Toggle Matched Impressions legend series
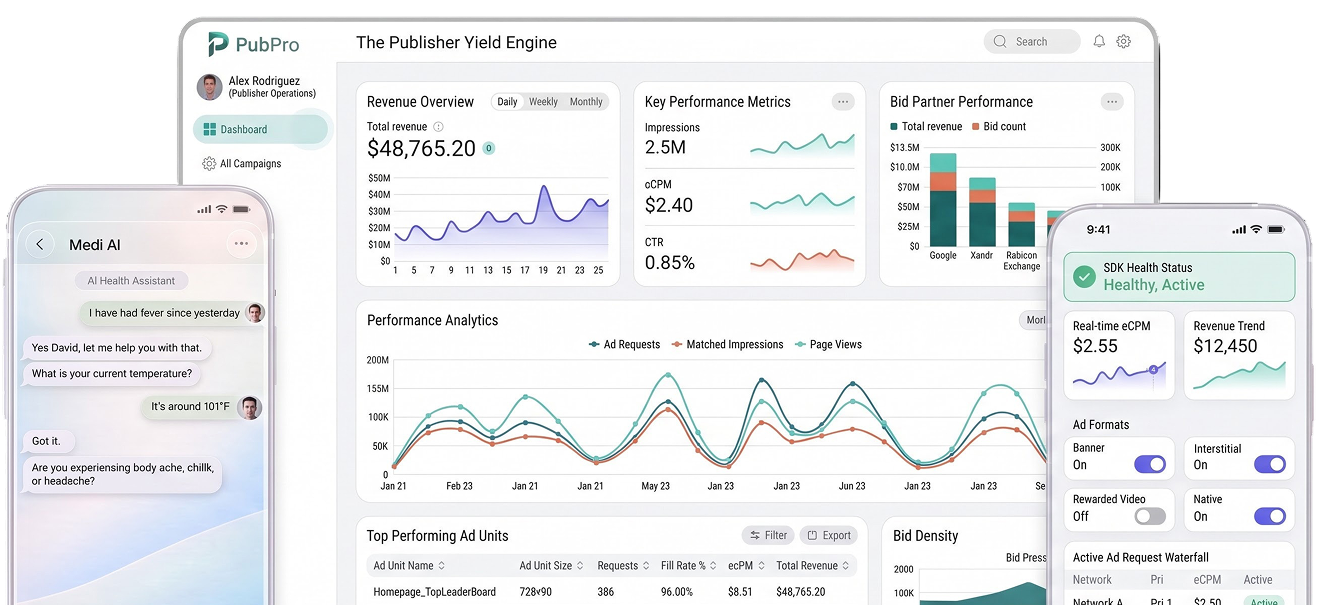Image resolution: width=1320 pixels, height=605 pixels. click(727, 344)
